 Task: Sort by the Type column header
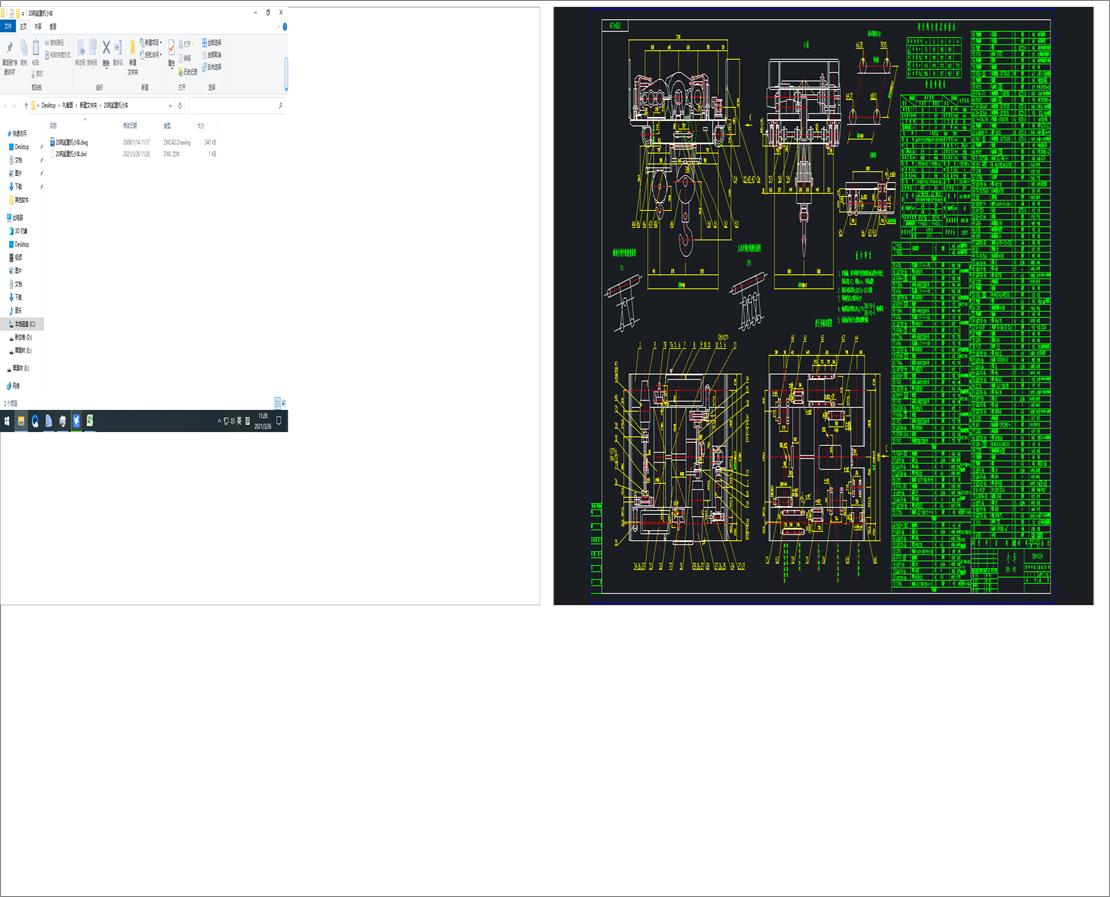tap(167, 125)
